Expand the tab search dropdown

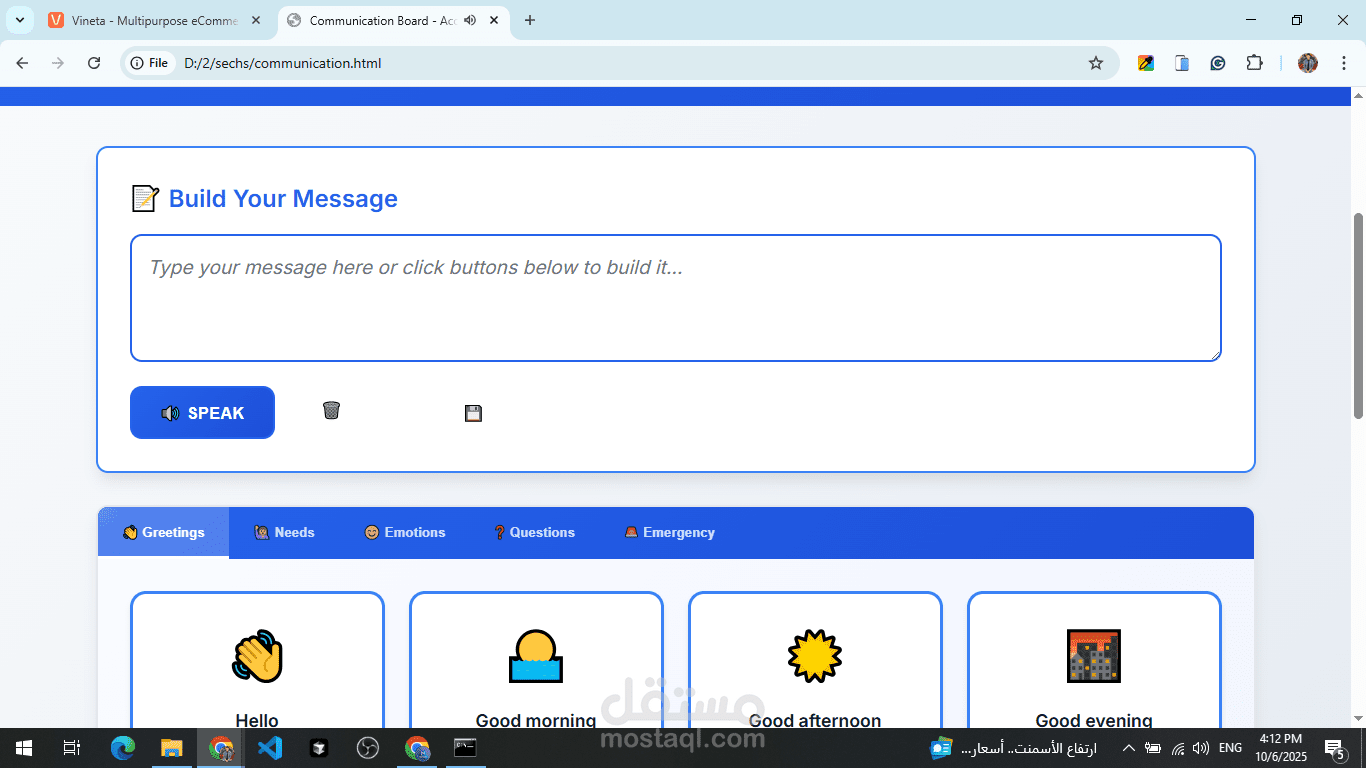pos(19,20)
